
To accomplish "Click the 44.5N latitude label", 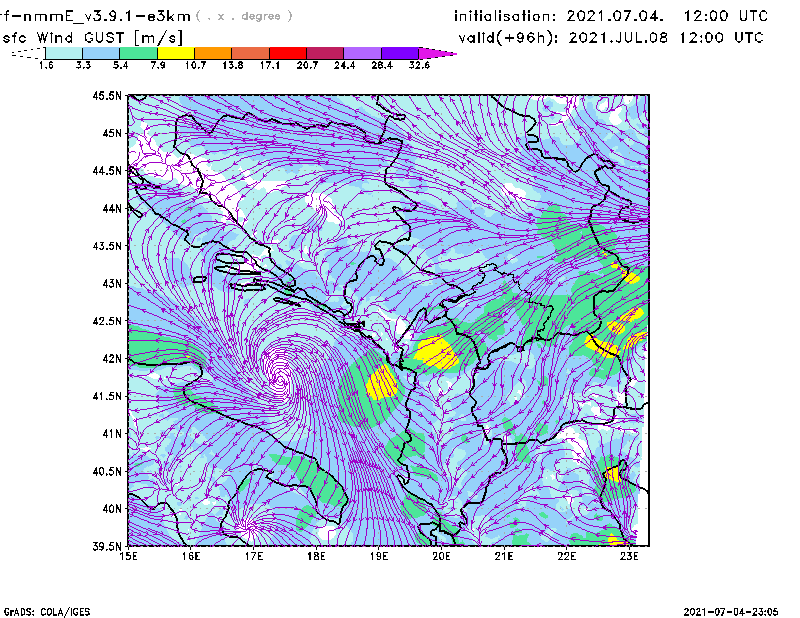I will (107, 170).
